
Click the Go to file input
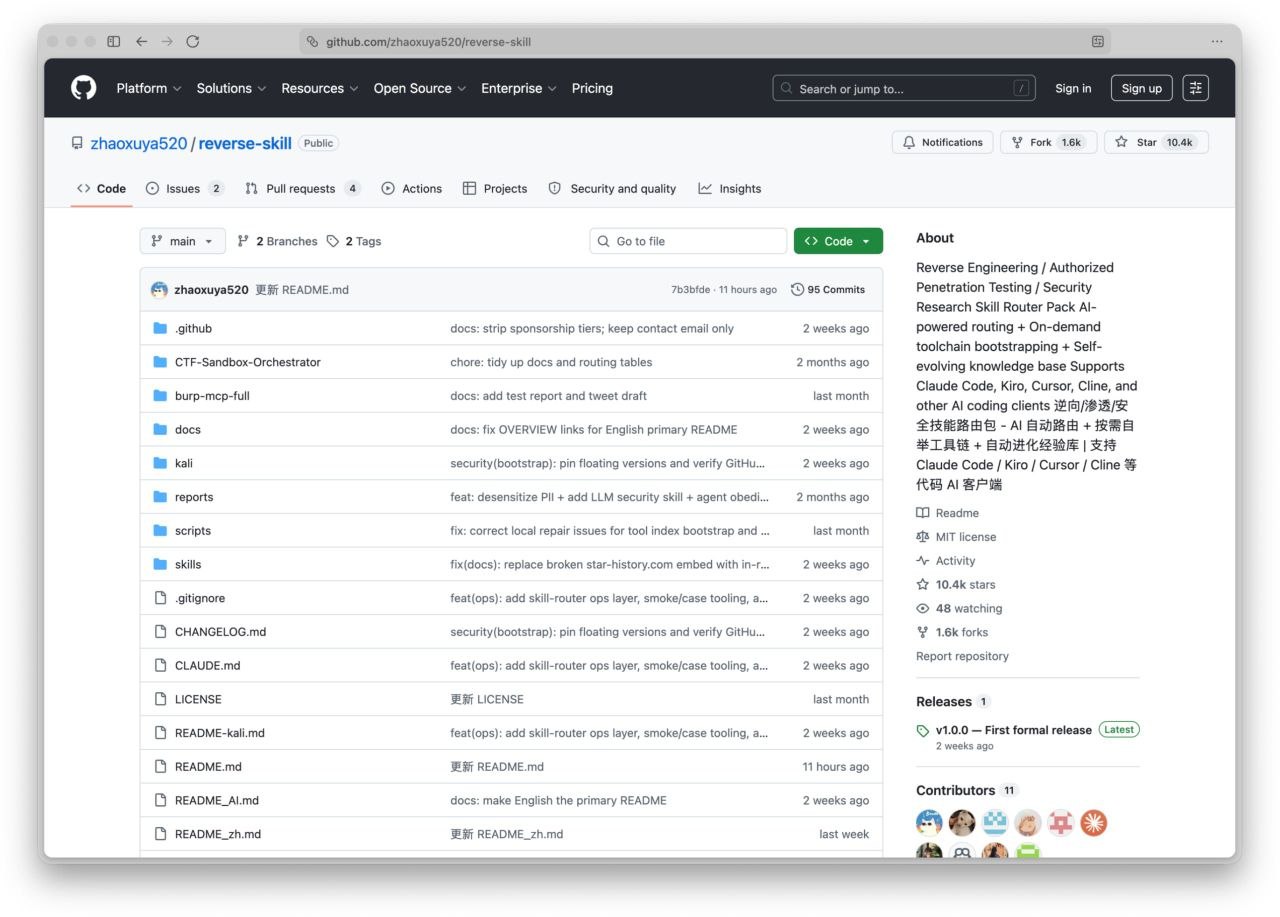tap(688, 241)
